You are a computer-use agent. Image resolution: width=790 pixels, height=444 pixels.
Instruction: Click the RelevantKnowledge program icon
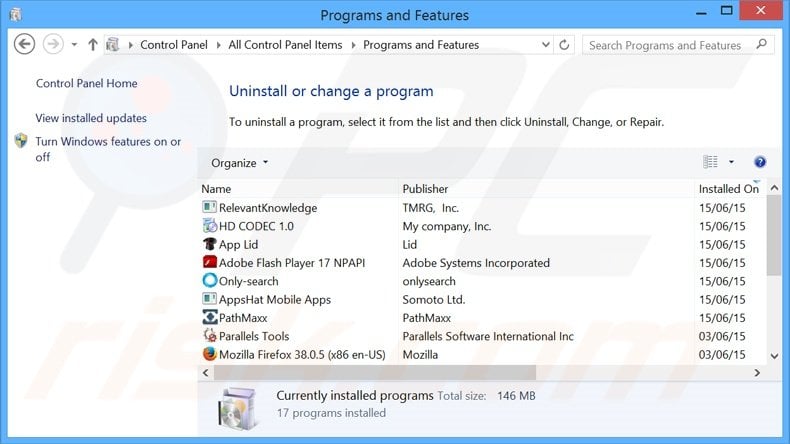(x=209, y=207)
